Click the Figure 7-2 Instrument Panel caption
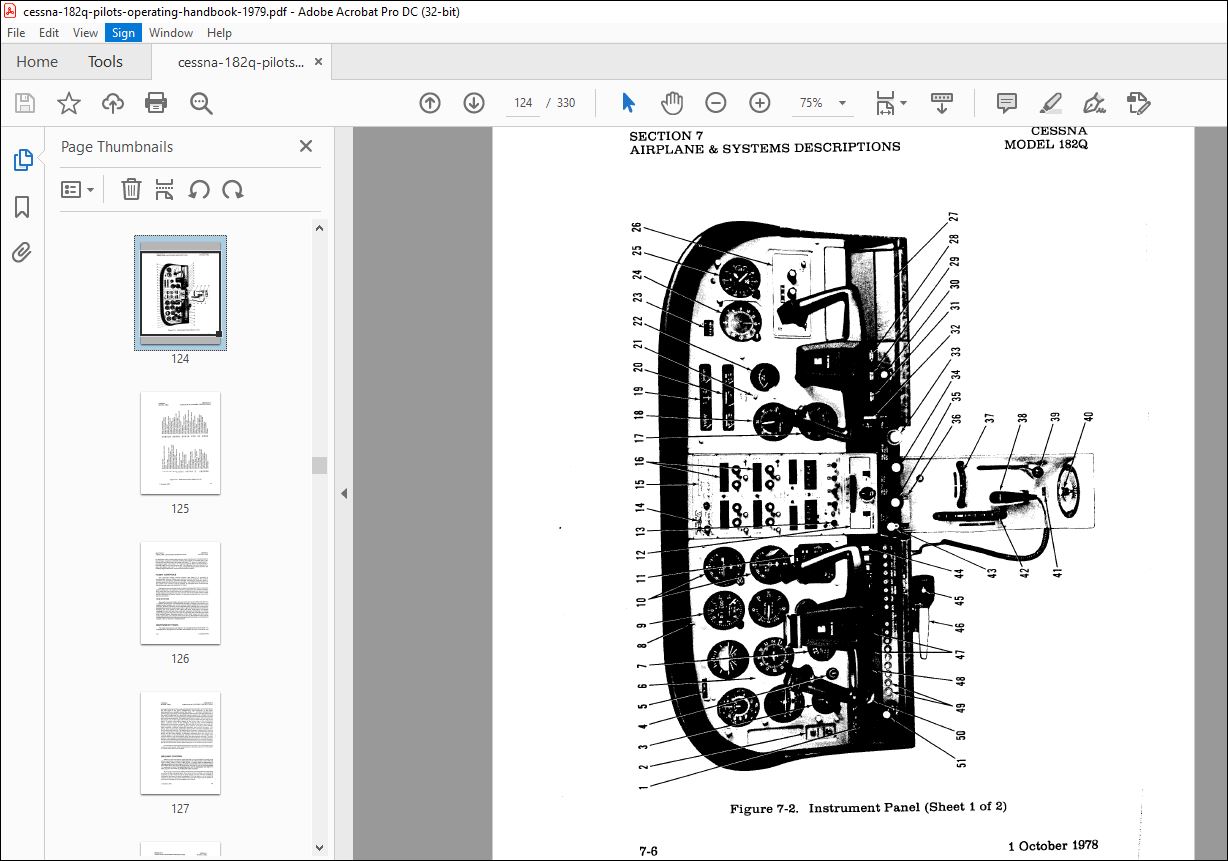 pos(867,807)
